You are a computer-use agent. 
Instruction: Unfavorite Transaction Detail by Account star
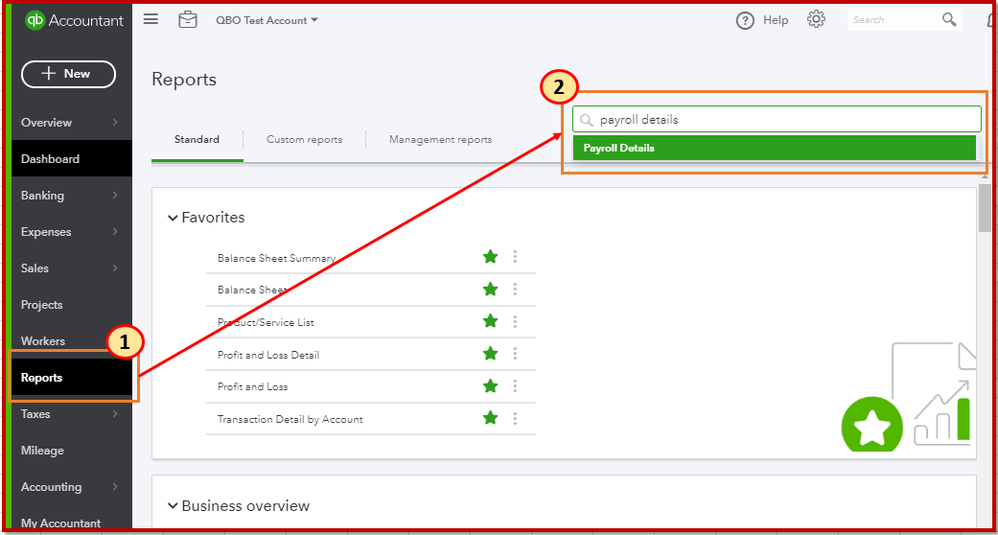(x=490, y=418)
